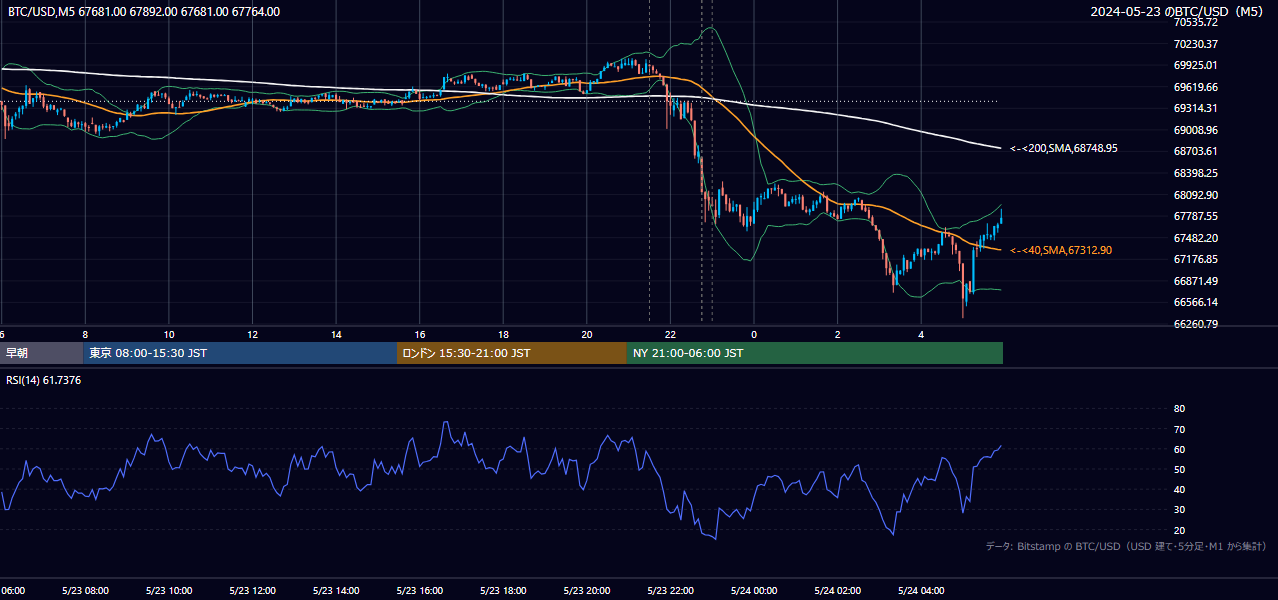Click hour label 10 under price chart

pyautogui.click(x=169, y=334)
